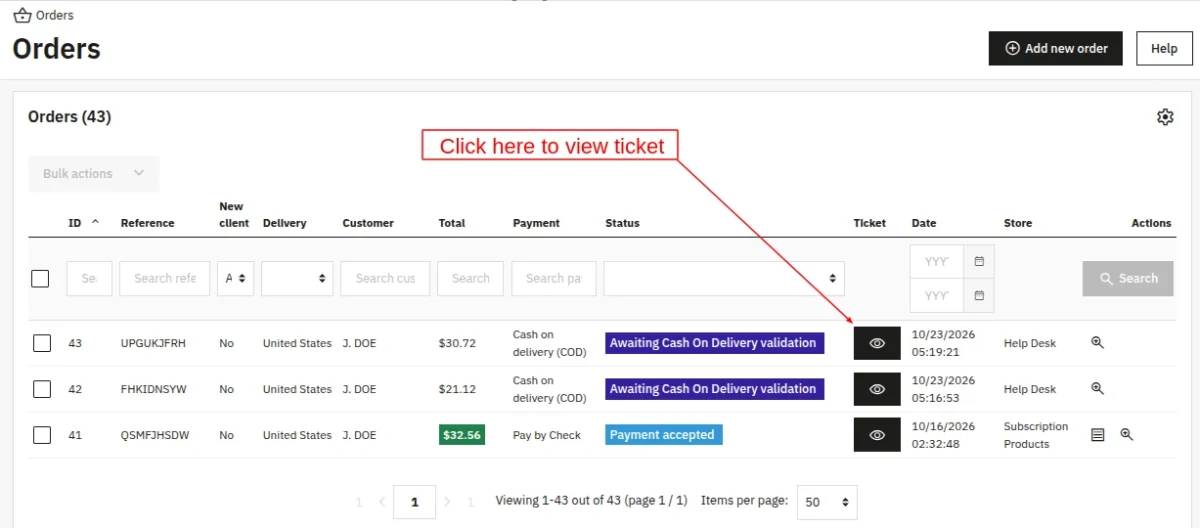Screen dimensions: 1200x528
Task: Toggle the select-all orders checkbox
Action: tap(40, 279)
